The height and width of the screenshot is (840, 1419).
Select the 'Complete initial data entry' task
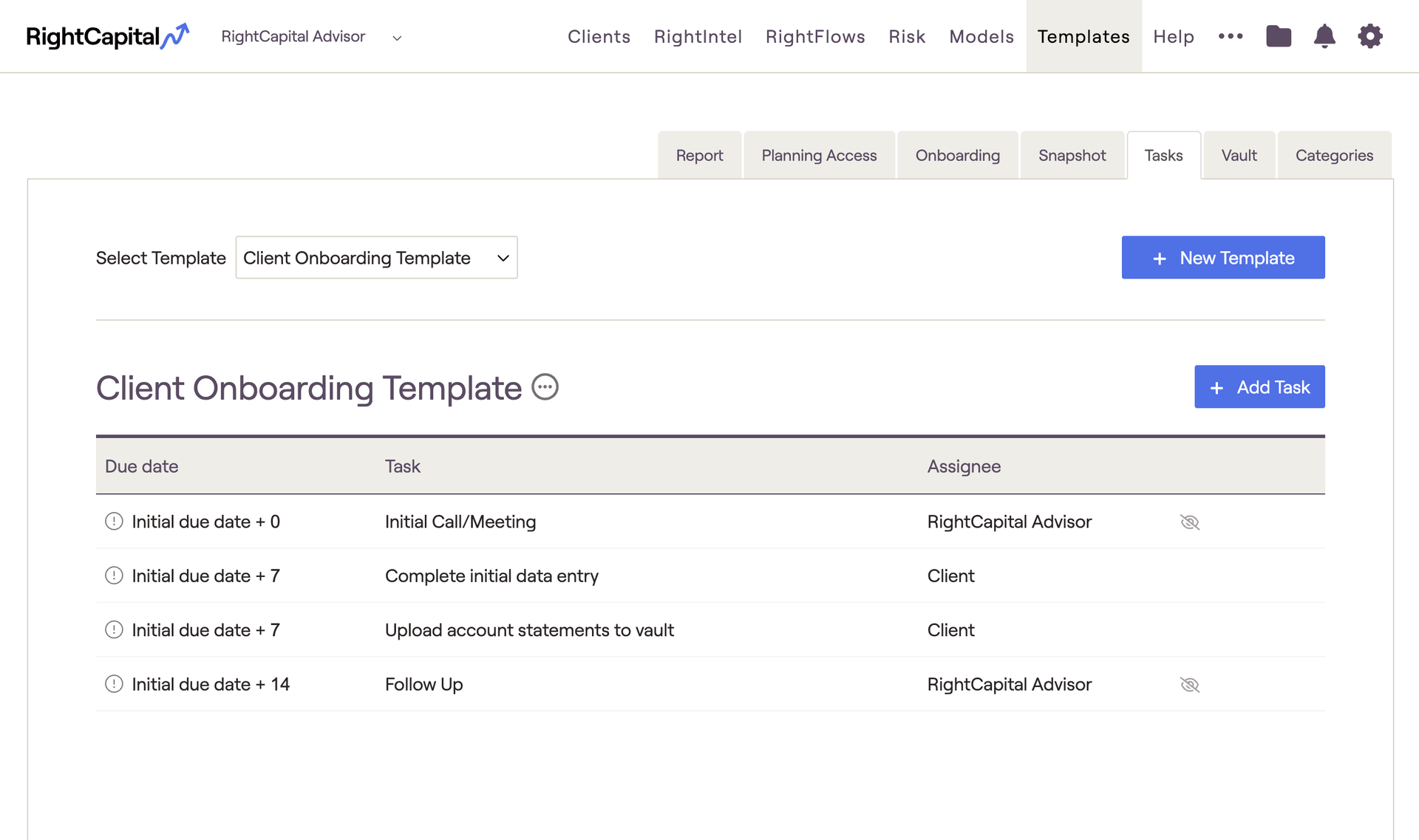pos(491,576)
